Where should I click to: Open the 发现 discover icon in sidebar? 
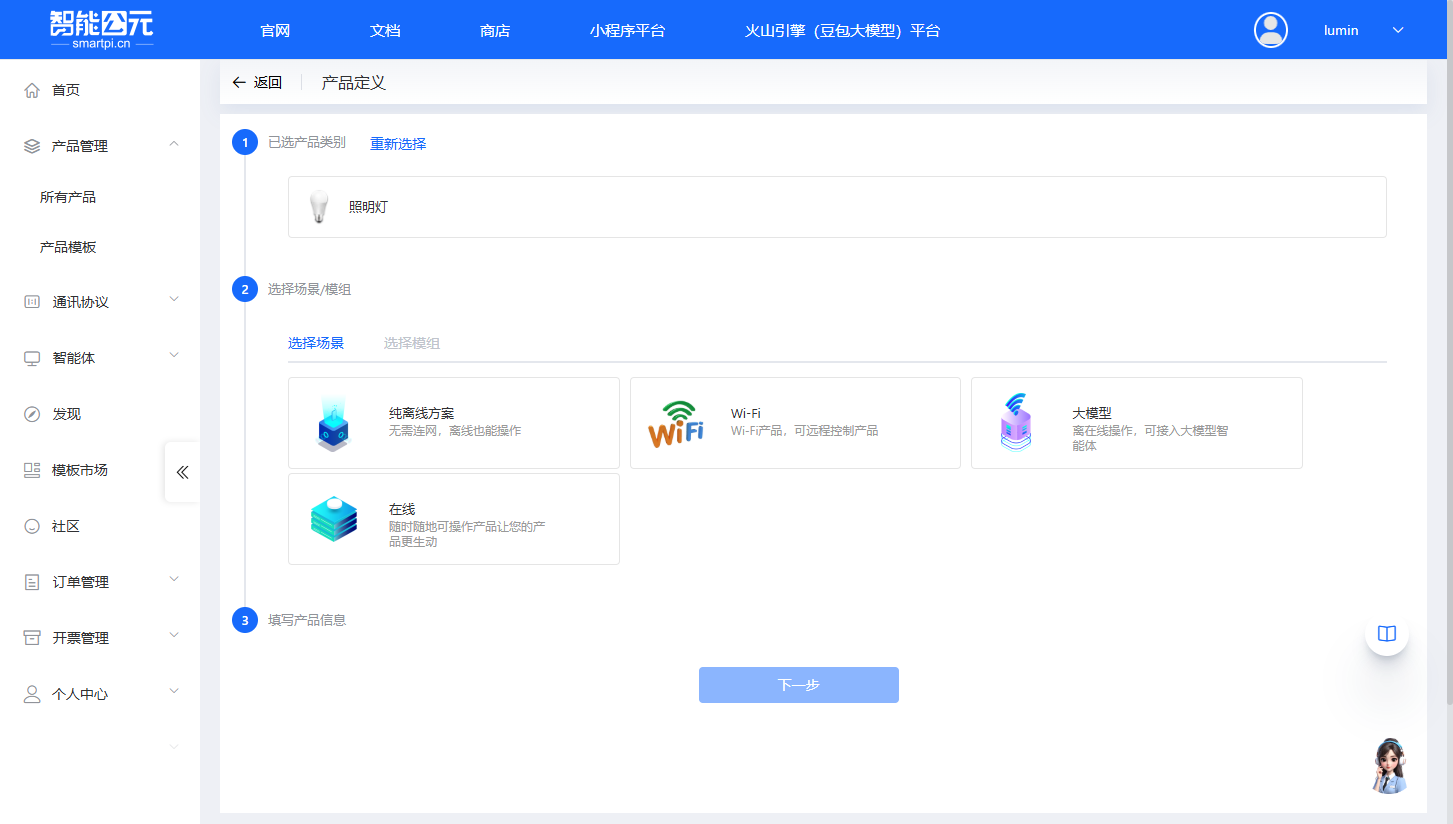coord(31,412)
